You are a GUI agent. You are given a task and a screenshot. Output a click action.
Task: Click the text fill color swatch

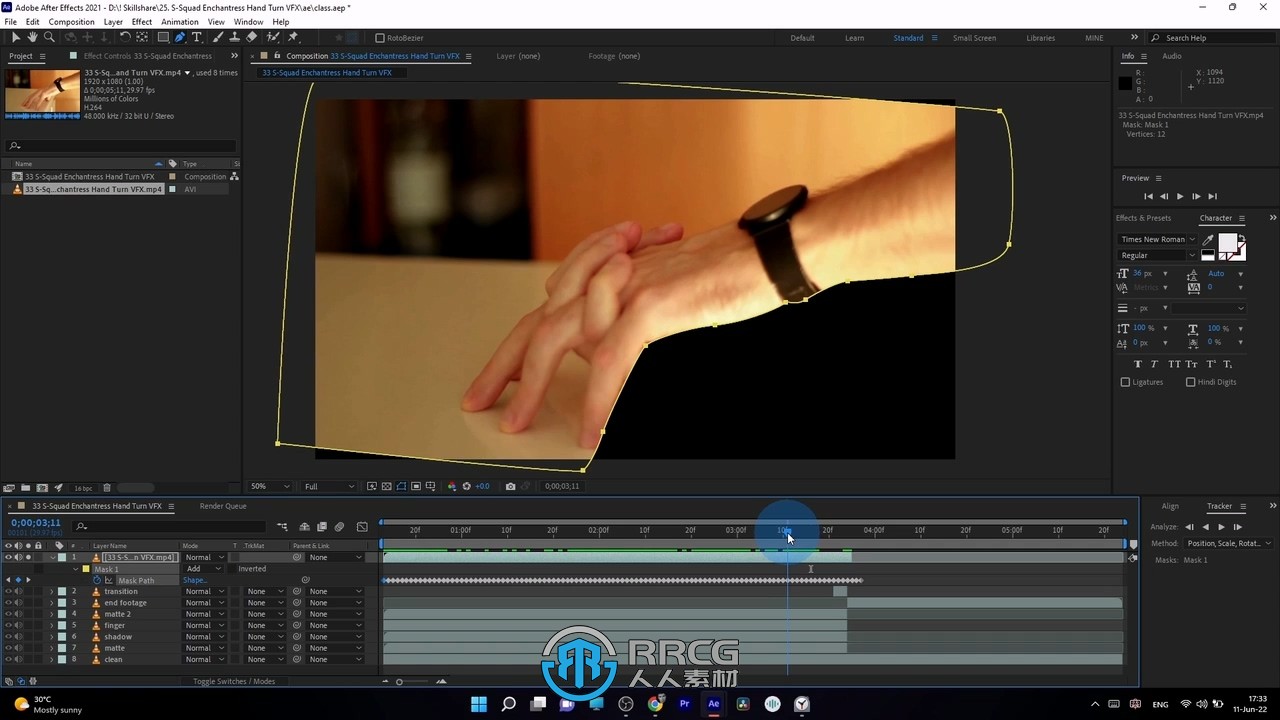(x=1228, y=243)
